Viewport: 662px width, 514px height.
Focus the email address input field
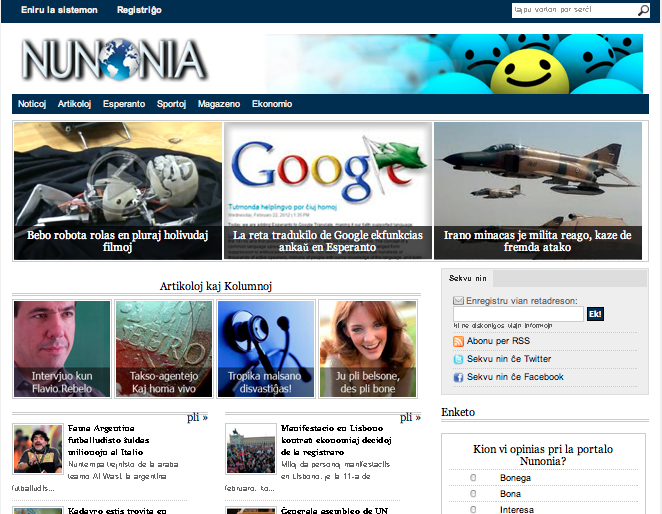(518, 314)
